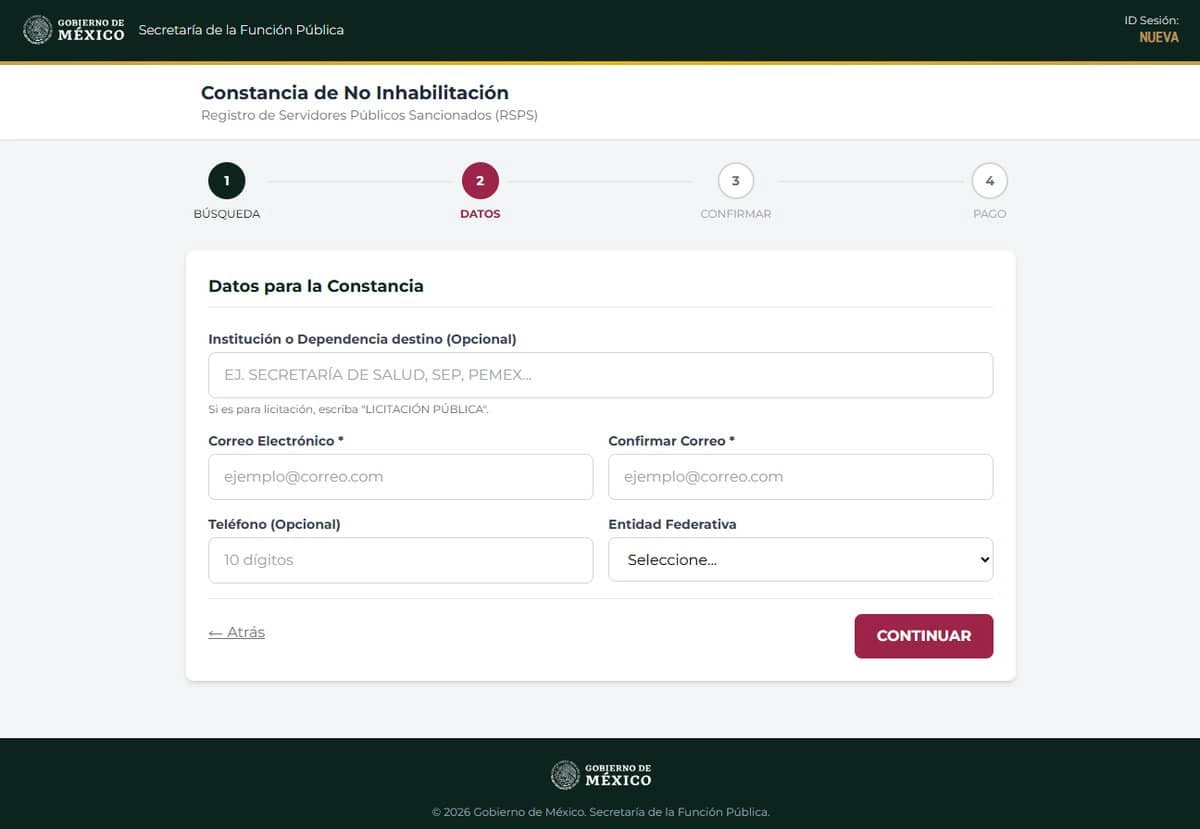Viewport: 1200px width, 829px height.
Task: Go back using the Atrás link
Action: (x=237, y=632)
